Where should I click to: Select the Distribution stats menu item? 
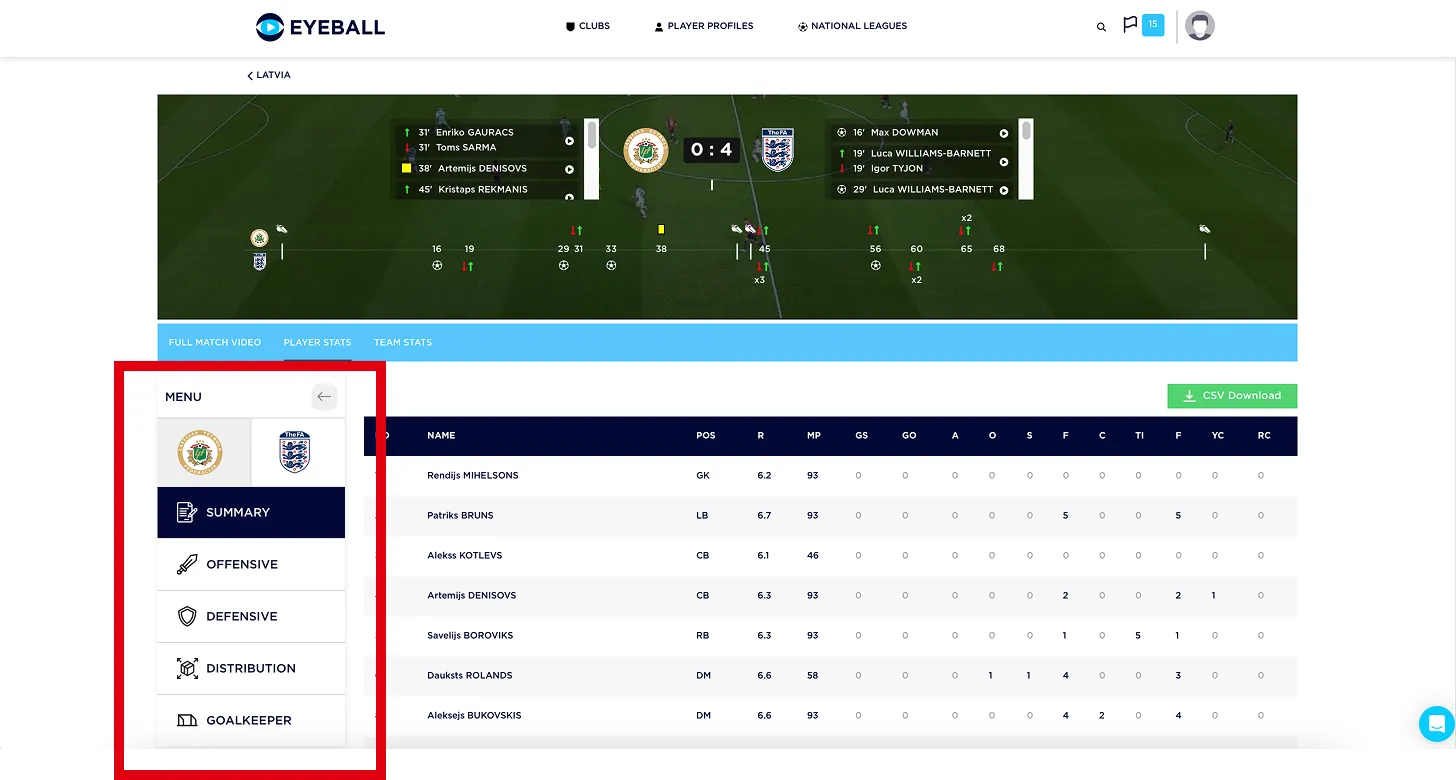tap(251, 668)
